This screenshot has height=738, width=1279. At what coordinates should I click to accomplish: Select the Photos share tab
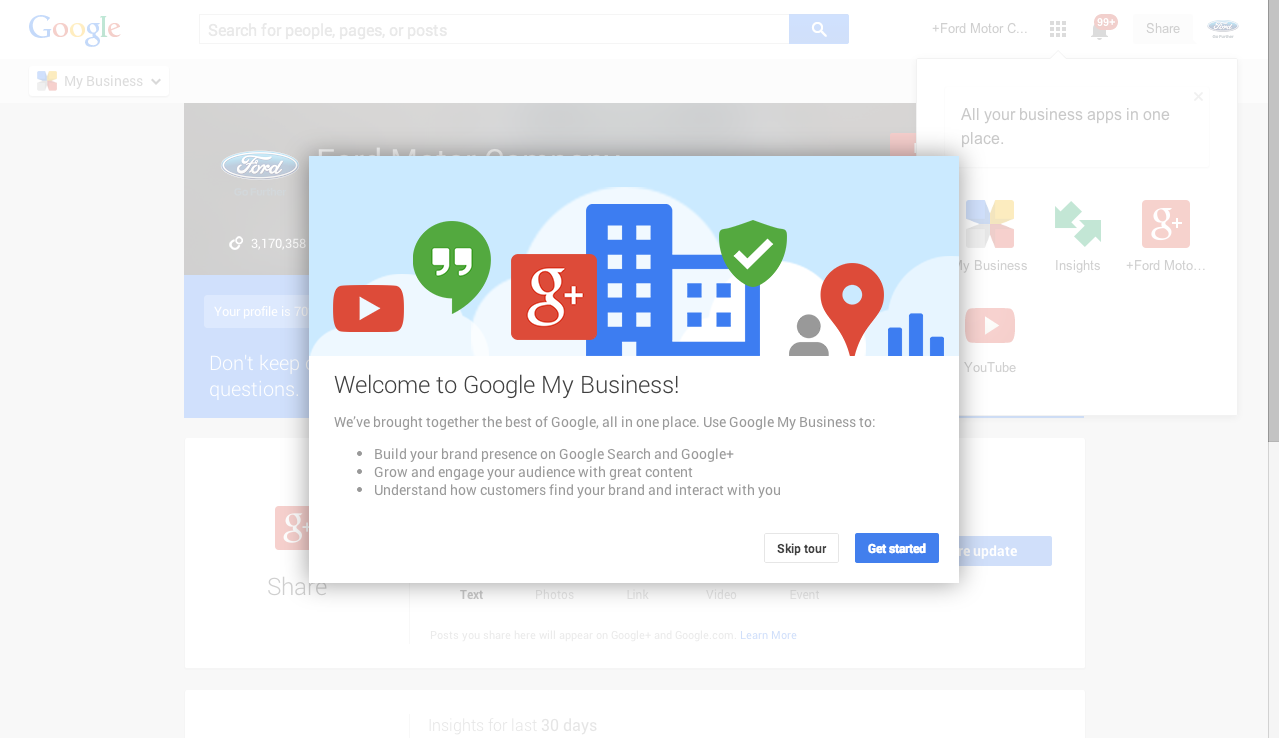coord(554,594)
